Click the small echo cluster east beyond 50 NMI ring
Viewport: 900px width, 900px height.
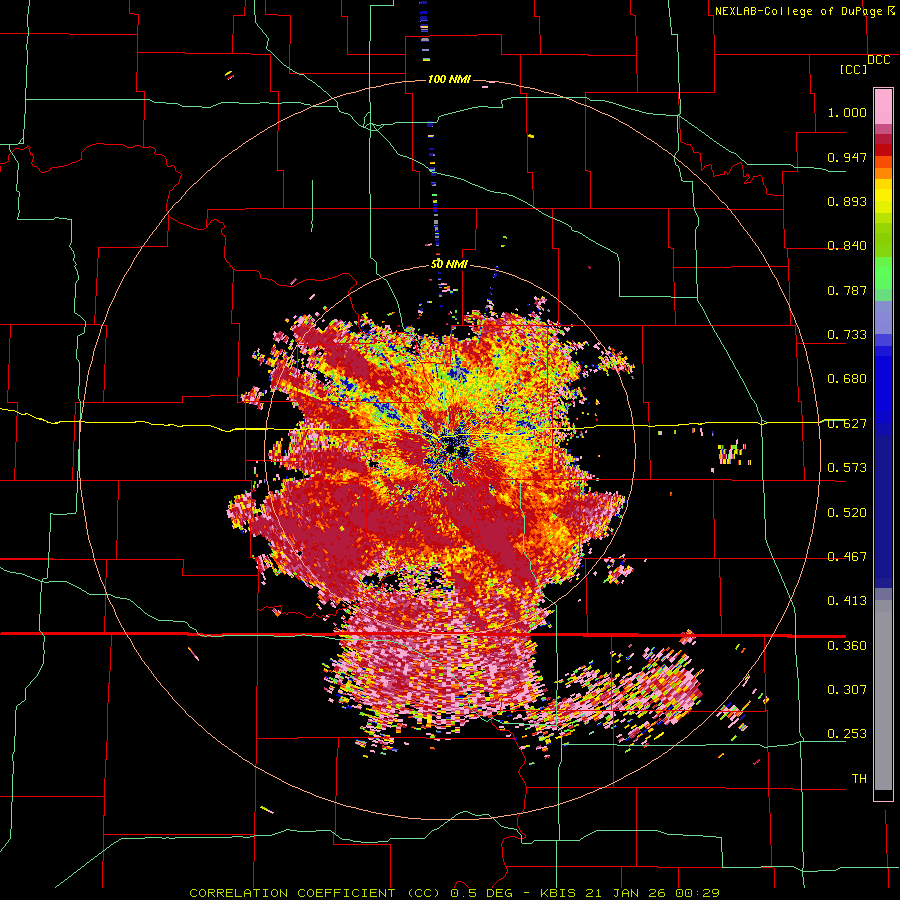[x=732, y=453]
